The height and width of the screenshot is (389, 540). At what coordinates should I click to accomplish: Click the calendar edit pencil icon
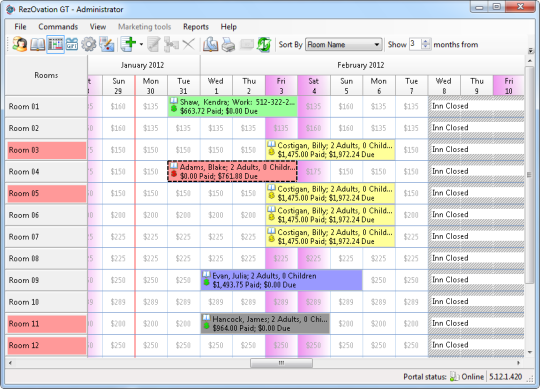tap(106, 44)
